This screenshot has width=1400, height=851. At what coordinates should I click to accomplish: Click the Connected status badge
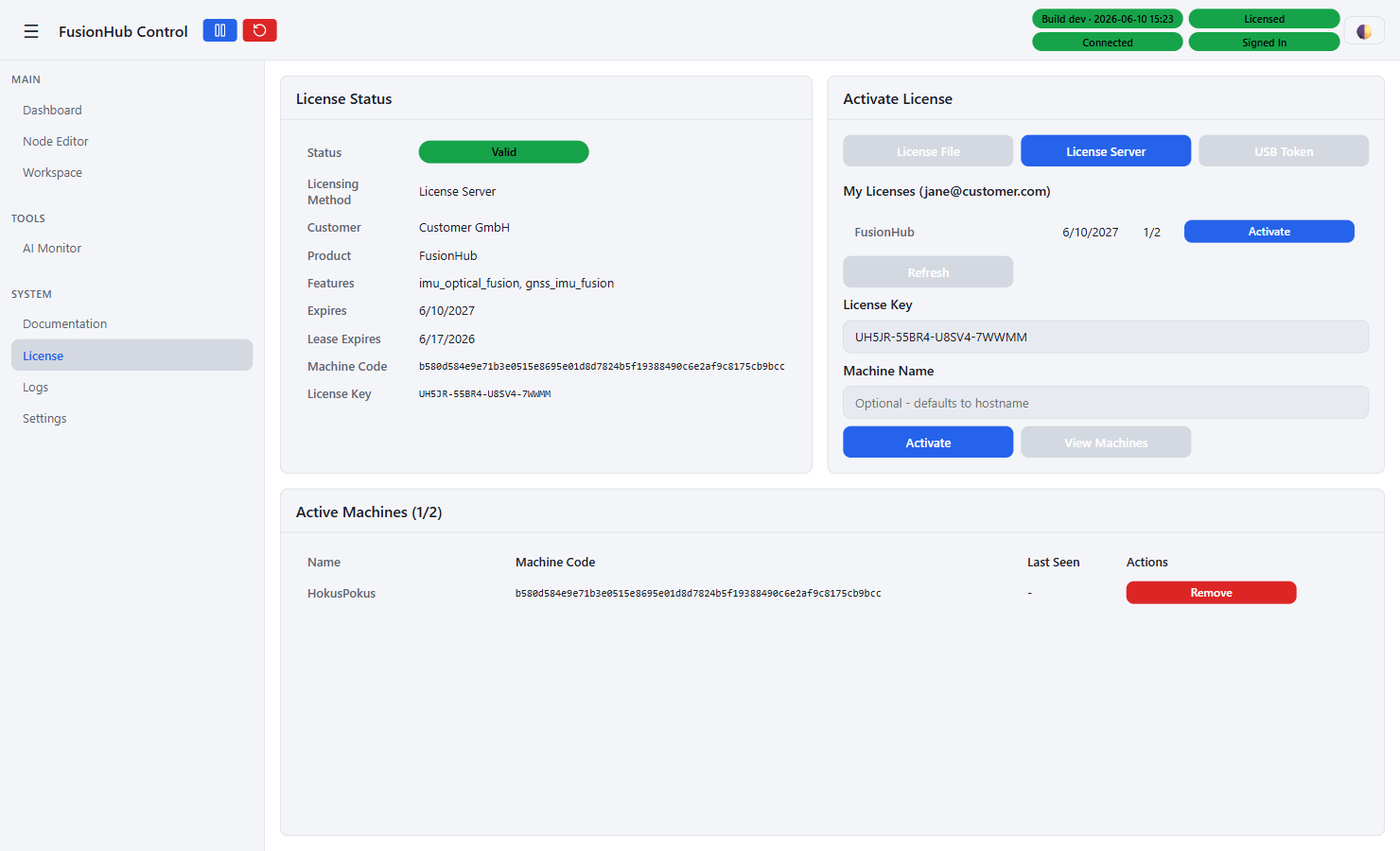pos(1108,43)
